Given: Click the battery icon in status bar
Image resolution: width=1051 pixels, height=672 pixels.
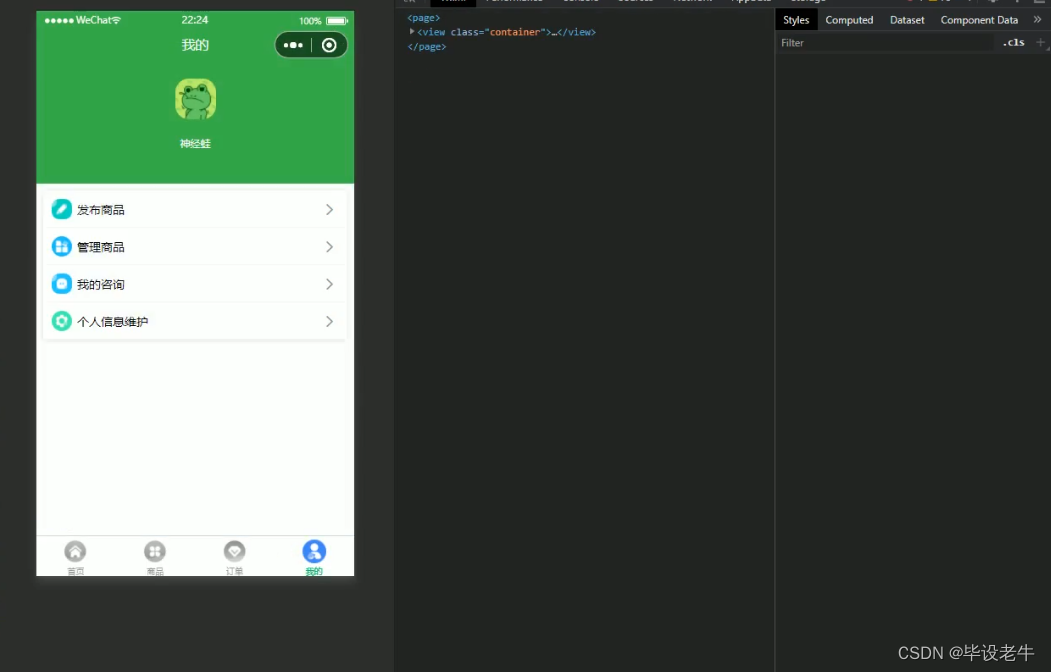Looking at the screenshot, I should click(336, 21).
